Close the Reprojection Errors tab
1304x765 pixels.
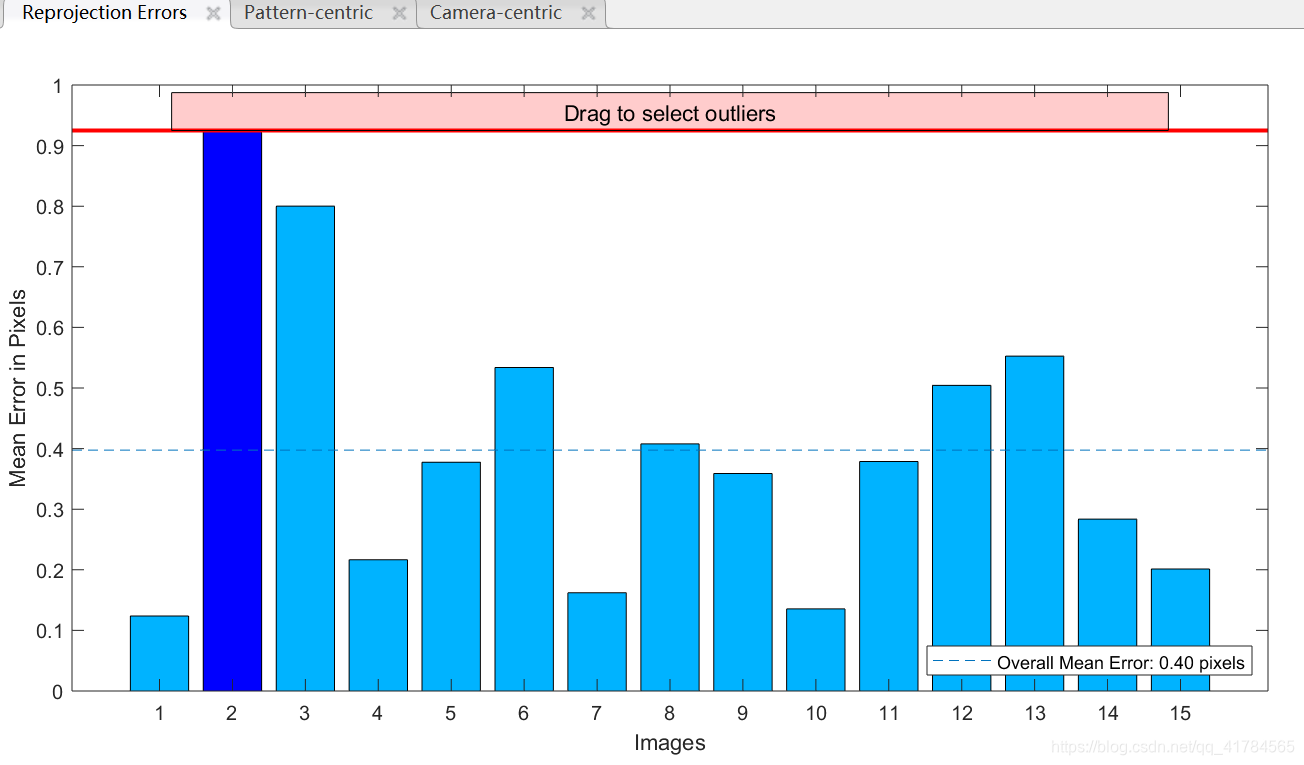click(x=213, y=14)
